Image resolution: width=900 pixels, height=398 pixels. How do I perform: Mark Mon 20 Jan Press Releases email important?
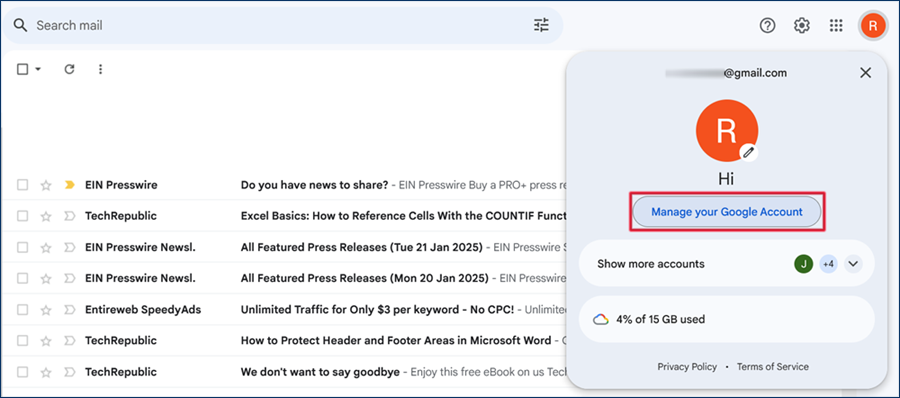[x=69, y=279]
